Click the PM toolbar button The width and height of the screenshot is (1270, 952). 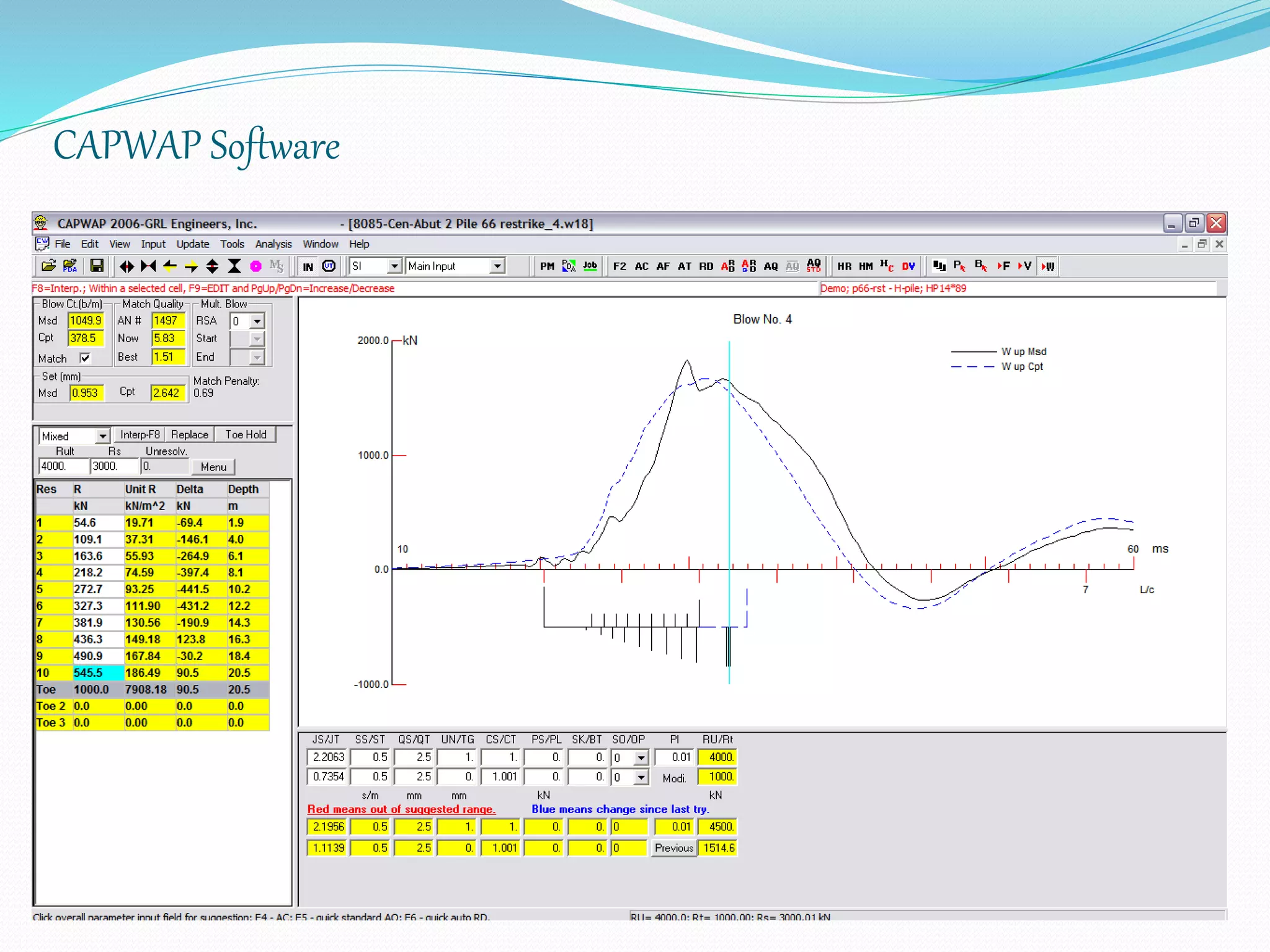[547, 267]
